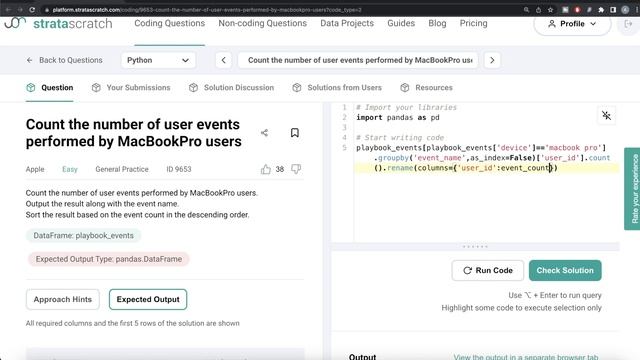
Task: Upvote the question with thumbs up
Action: click(266, 169)
